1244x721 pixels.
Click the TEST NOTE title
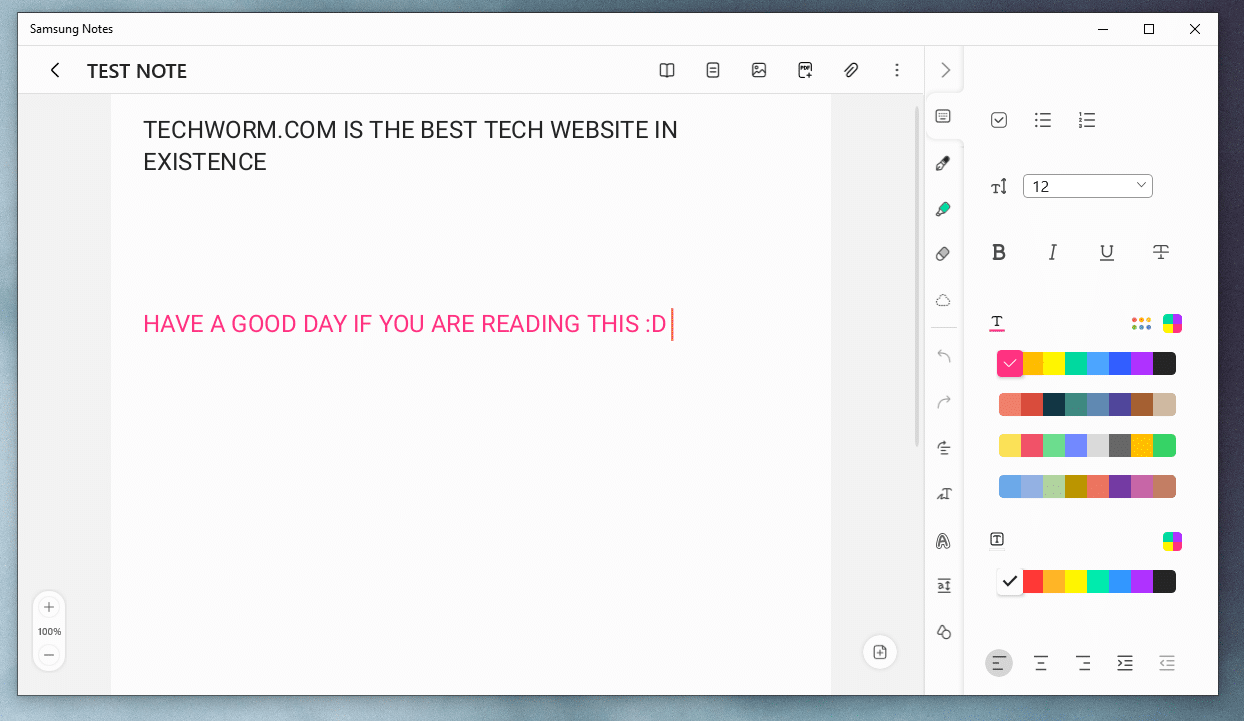tap(137, 71)
